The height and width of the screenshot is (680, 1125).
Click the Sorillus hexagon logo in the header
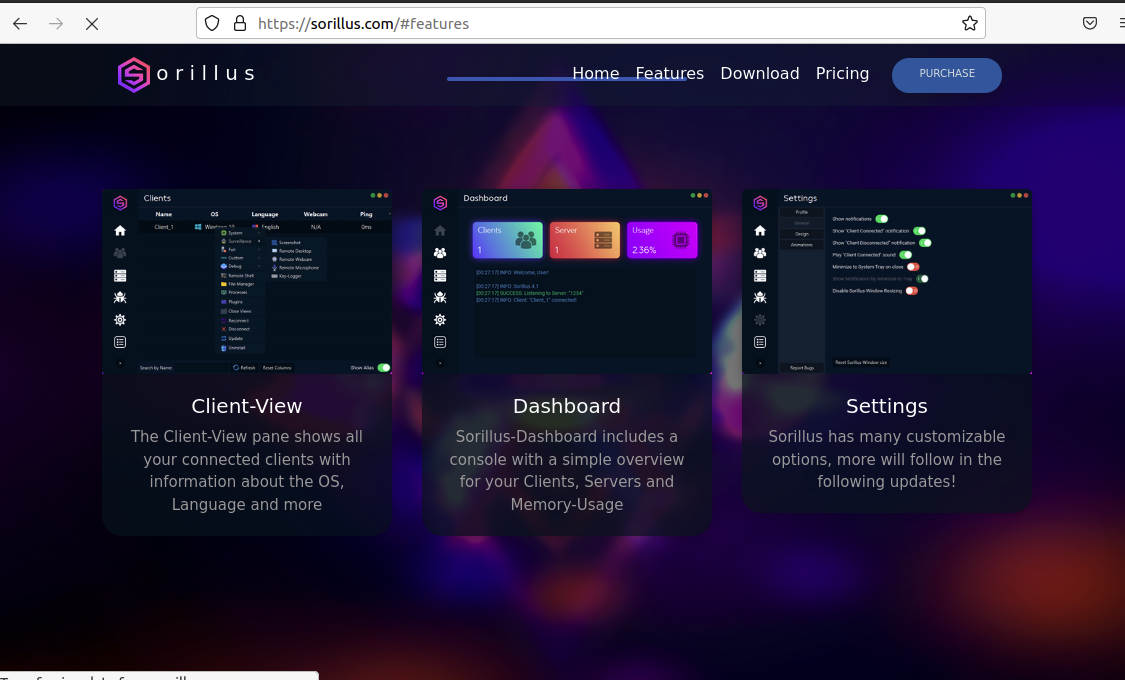click(x=134, y=75)
